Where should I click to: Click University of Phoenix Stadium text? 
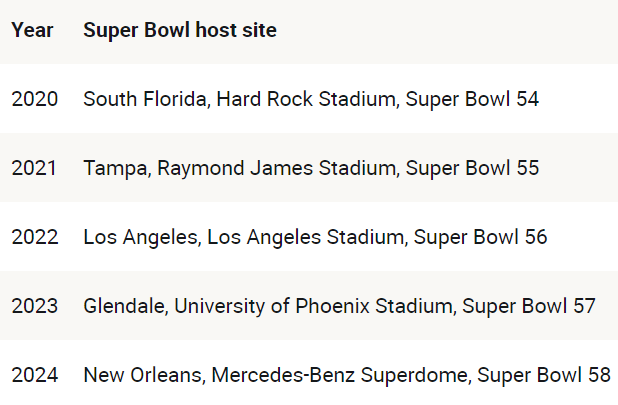tap(317, 306)
